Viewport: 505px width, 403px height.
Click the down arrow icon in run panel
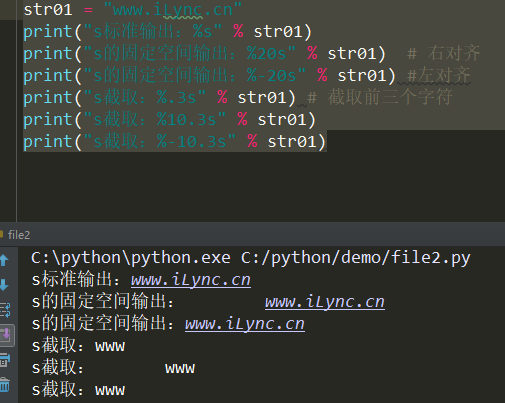pos(4,285)
